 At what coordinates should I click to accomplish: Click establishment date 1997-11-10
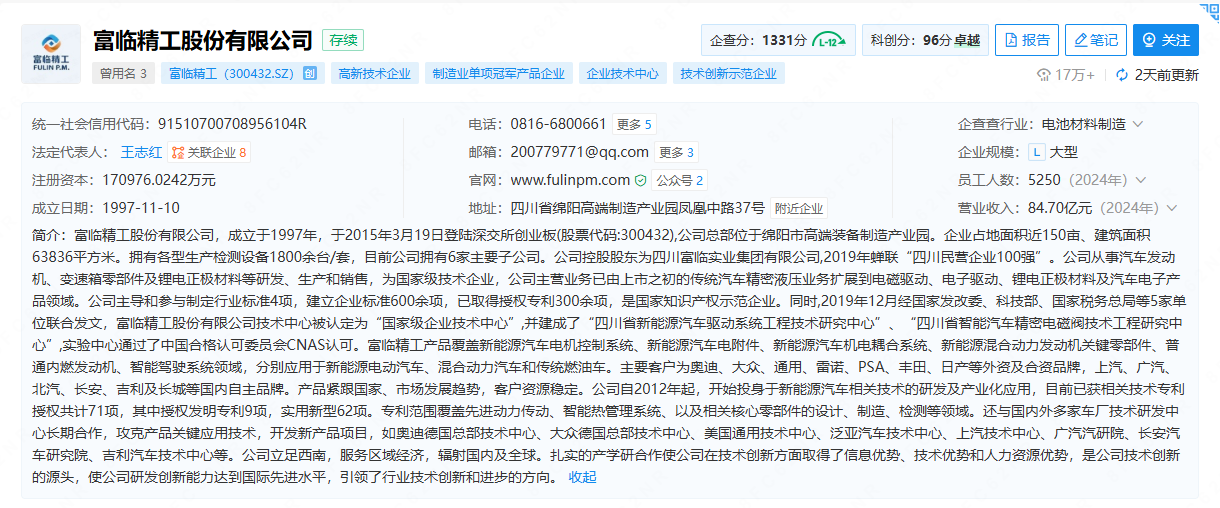(x=141, y=208)
